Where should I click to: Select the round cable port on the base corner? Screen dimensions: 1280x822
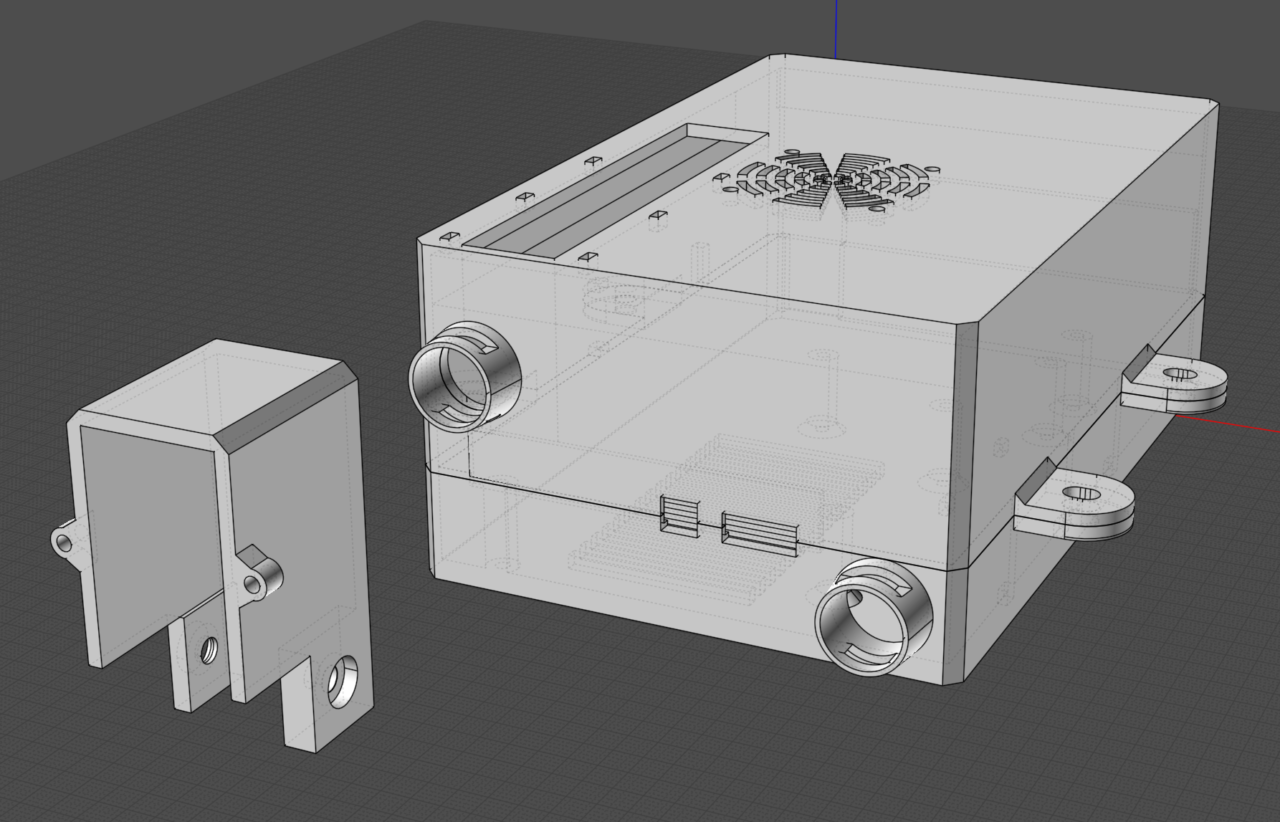pos(873,617)
